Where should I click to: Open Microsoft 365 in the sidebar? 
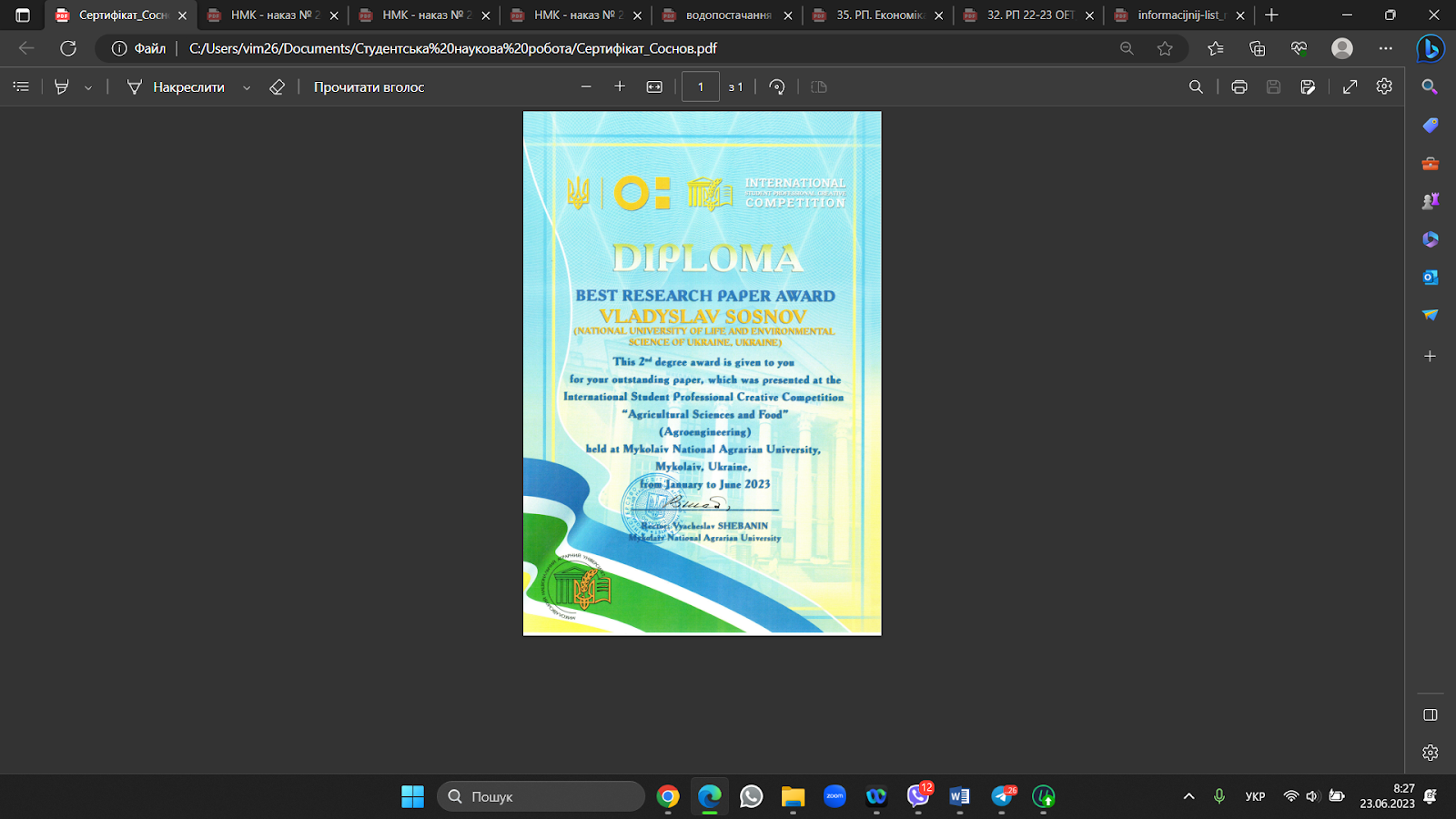coord(1431,239)
